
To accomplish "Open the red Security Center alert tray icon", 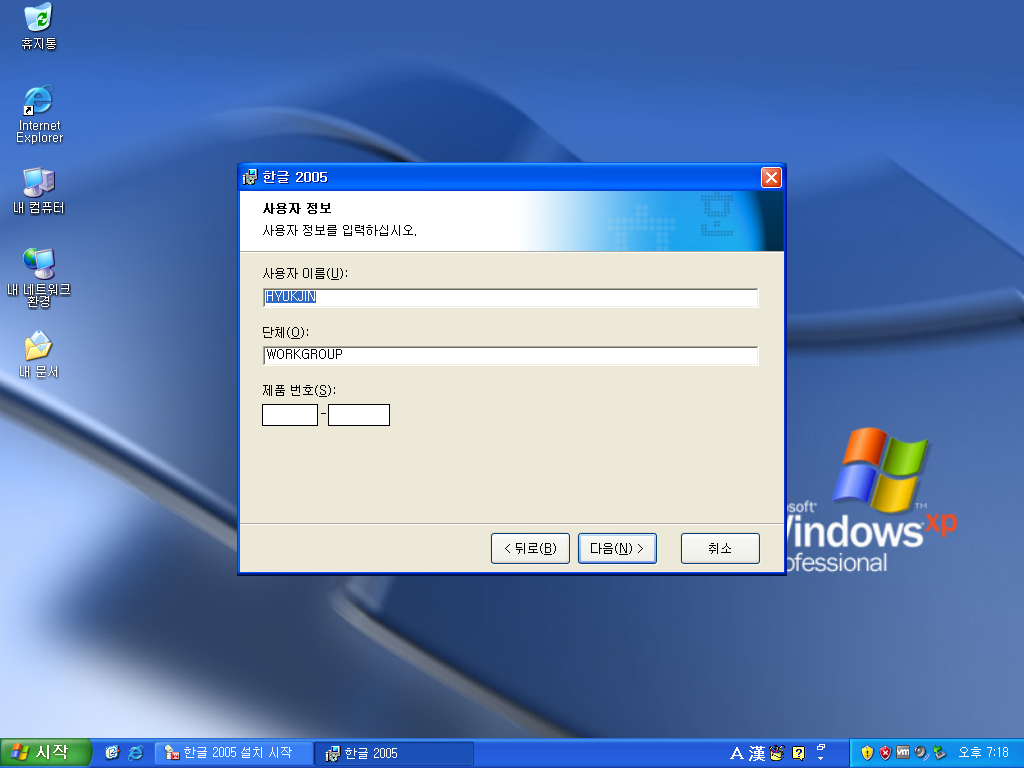I will pyautogui.click(x=885, y=753).
